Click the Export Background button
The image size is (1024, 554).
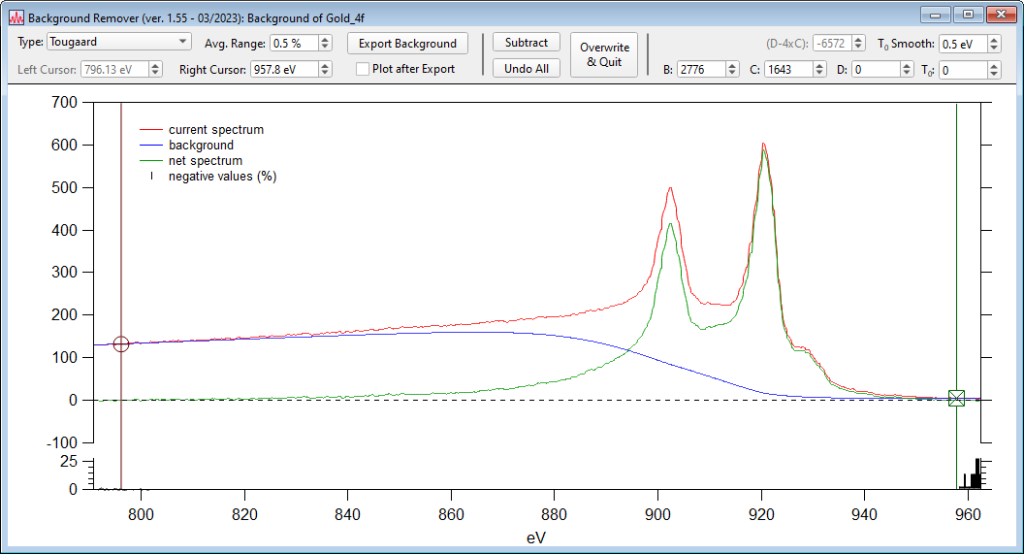pos(407,44)
